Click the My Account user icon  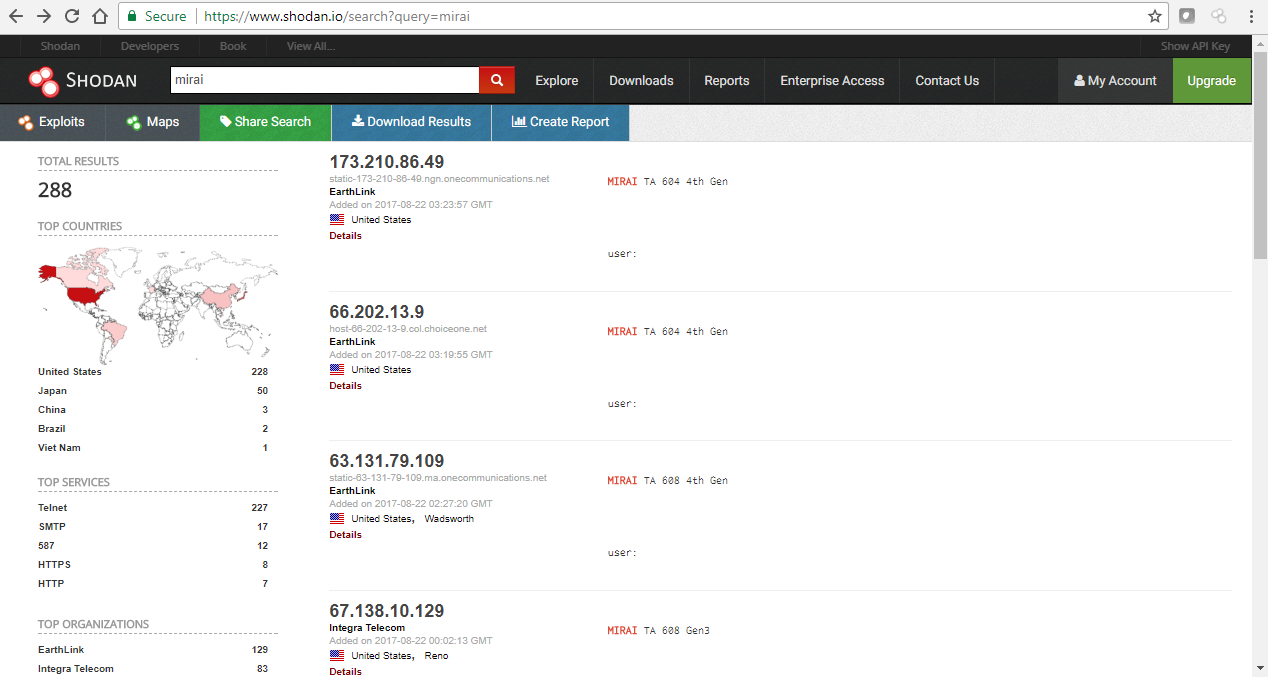coord(1081,80)
